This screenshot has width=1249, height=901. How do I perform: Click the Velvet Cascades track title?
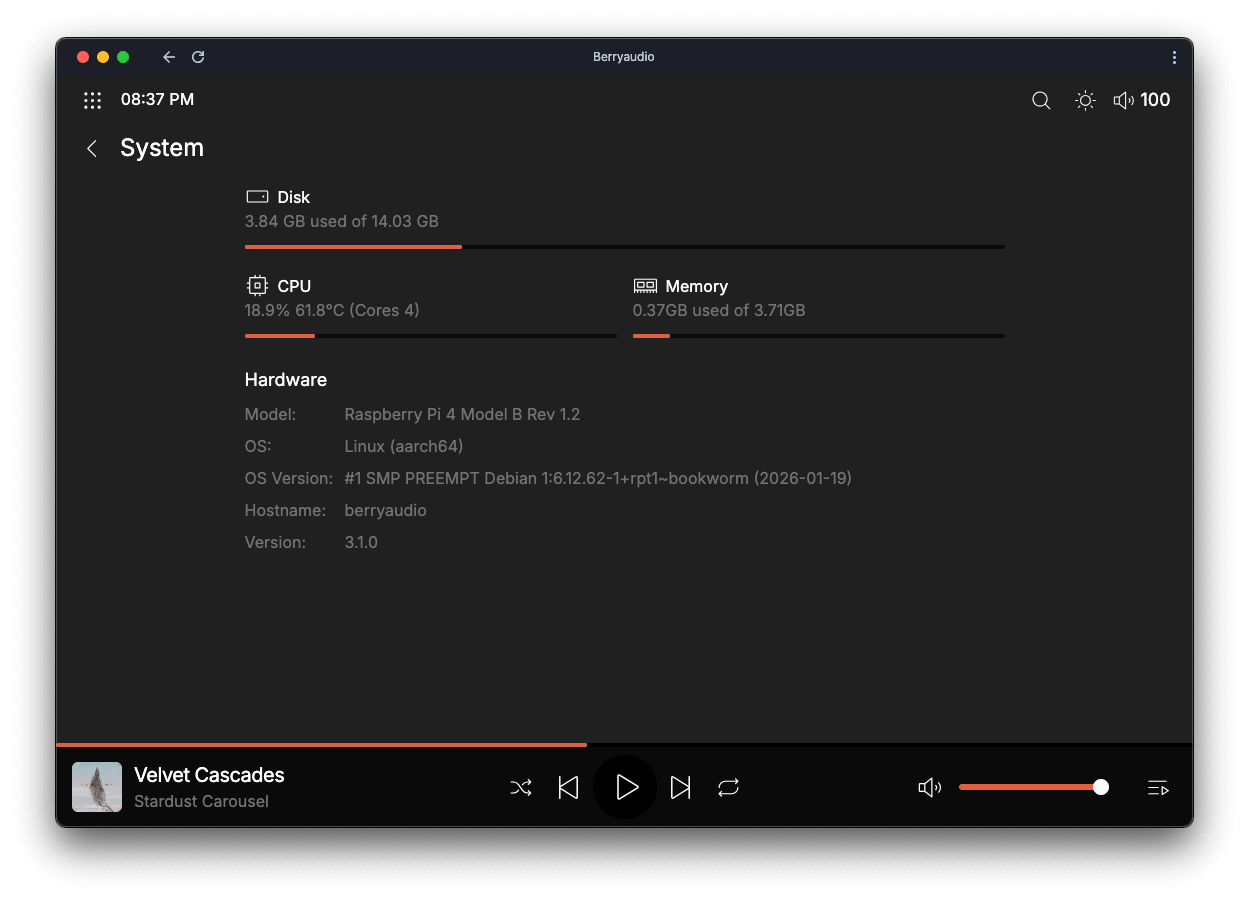coord(209,775)
